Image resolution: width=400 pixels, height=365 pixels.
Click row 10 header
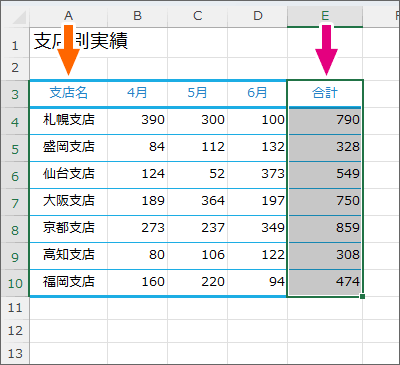pyautogui.click(x=15, y=283)
